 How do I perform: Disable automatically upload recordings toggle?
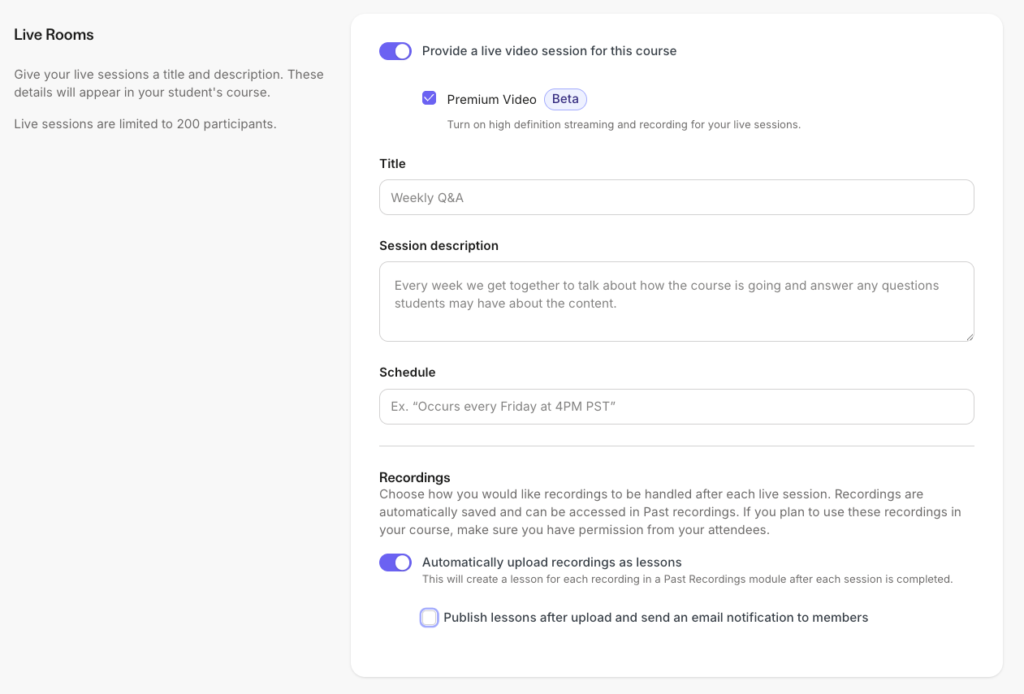395,562
